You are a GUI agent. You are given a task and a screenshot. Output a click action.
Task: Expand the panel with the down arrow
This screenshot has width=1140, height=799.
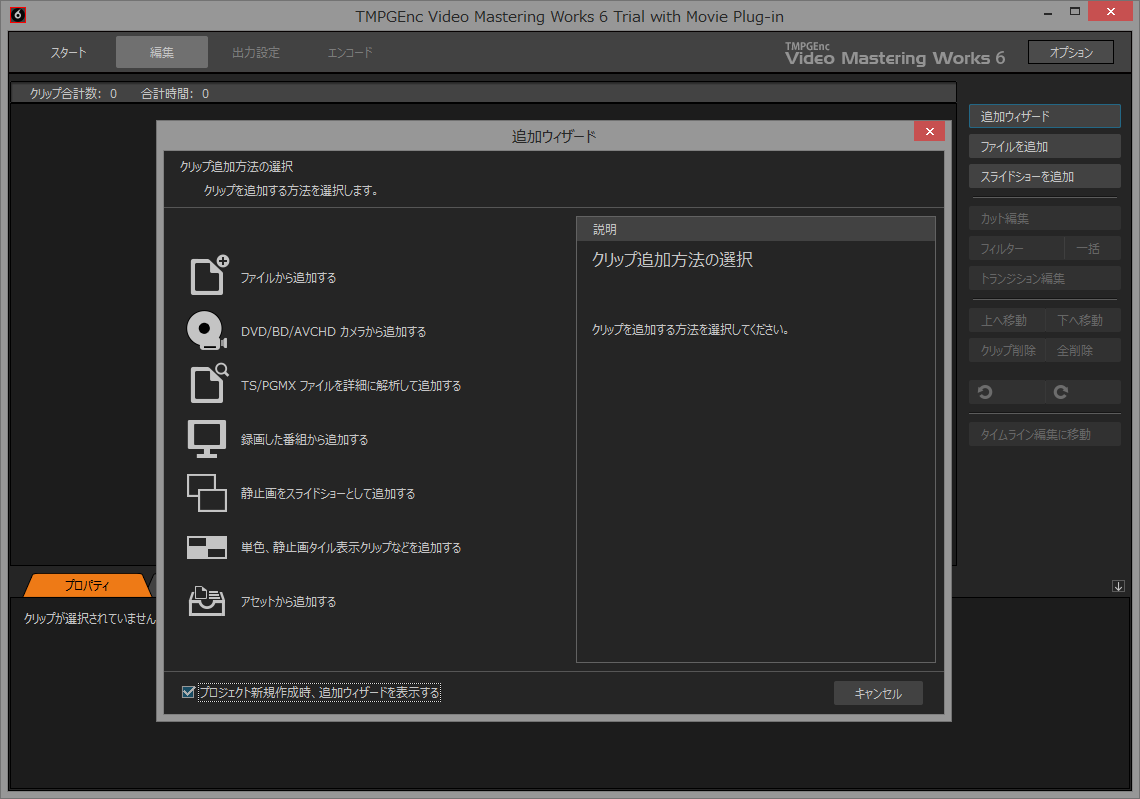[x=1118, y=586]
